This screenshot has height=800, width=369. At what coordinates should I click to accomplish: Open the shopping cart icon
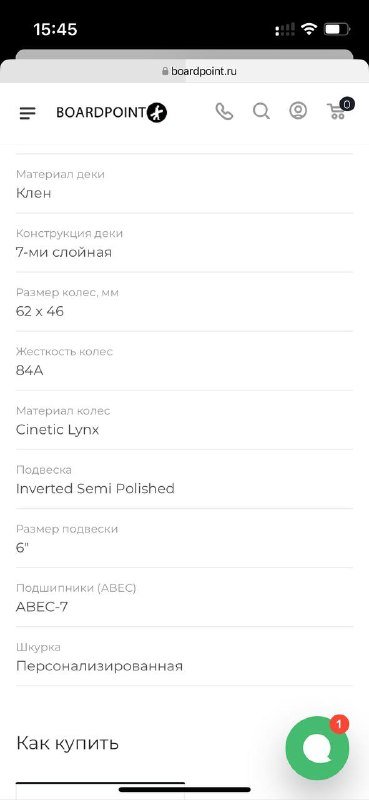[x=336, y=111]
